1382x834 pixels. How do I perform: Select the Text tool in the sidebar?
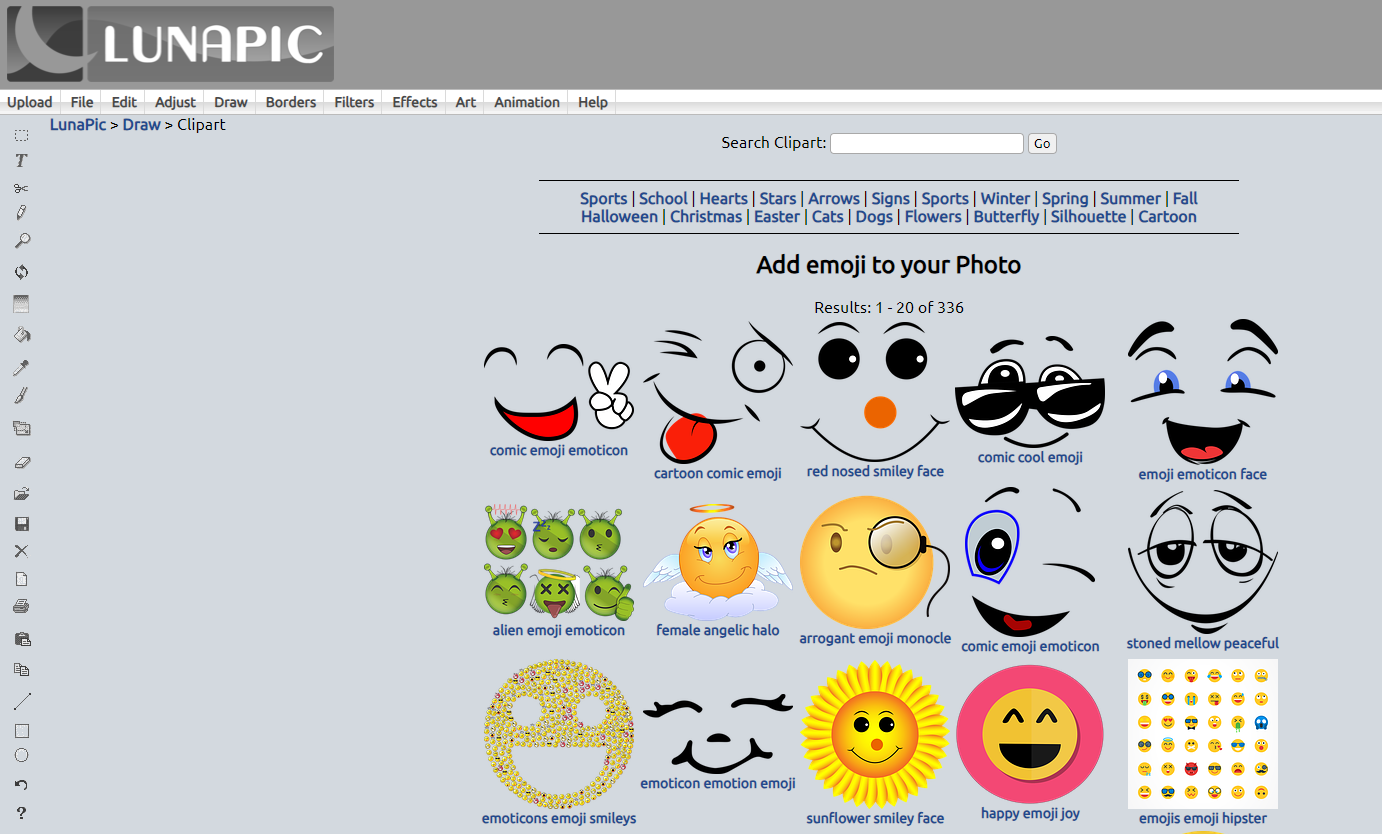(21, 160)
